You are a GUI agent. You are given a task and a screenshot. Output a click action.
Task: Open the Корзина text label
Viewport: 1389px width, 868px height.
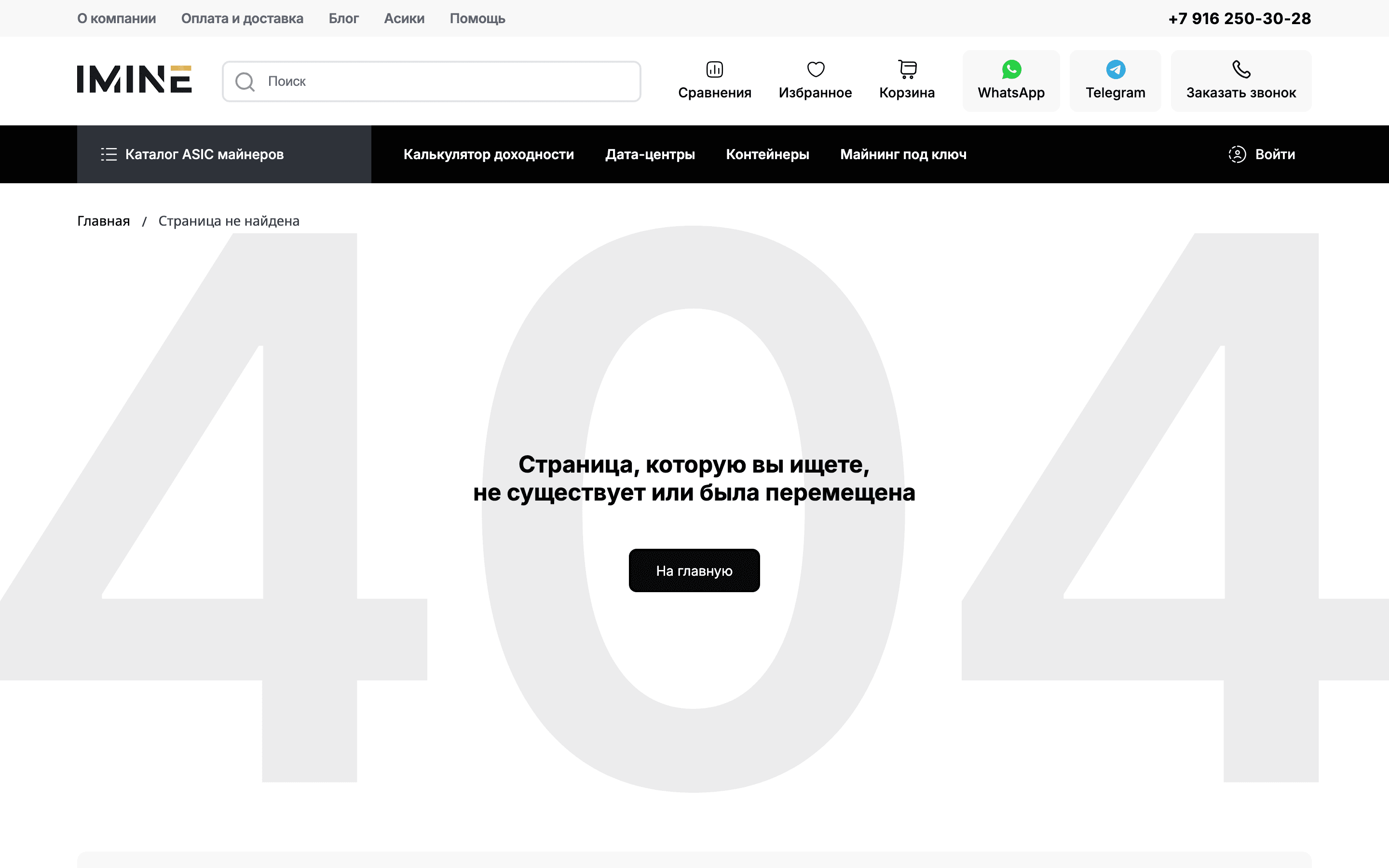click(907, 93)
